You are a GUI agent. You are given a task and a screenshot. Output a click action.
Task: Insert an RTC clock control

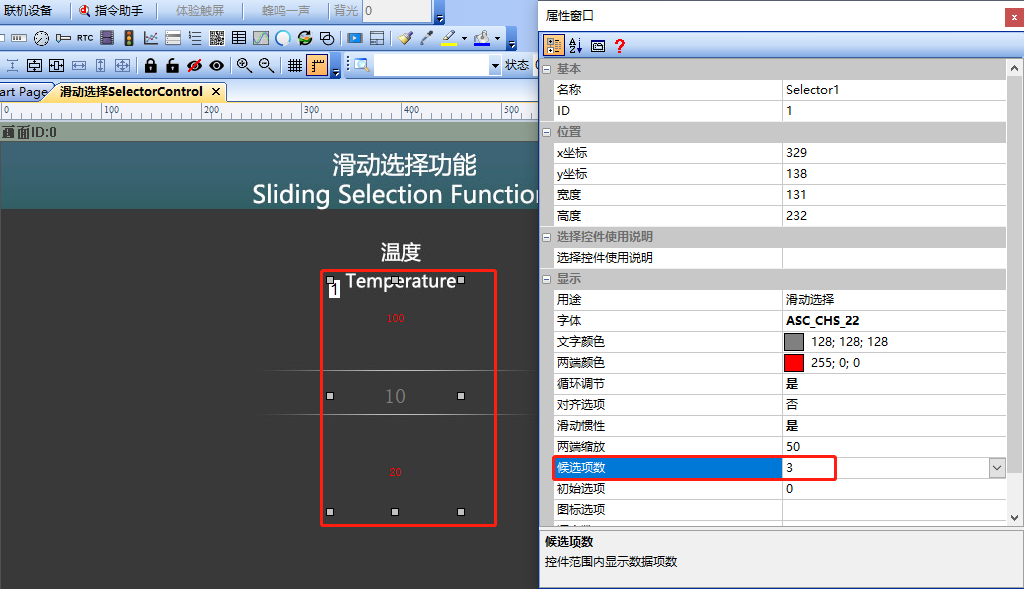tap(85, 38)
